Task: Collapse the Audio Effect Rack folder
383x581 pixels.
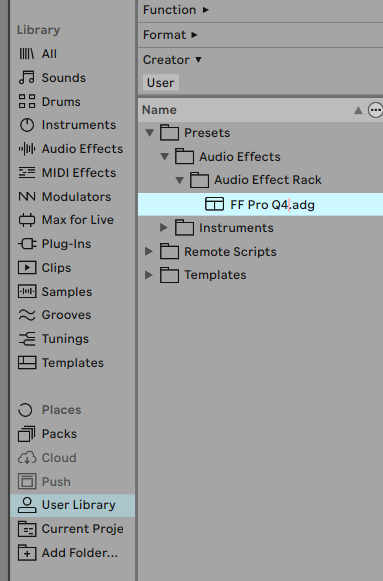Action: (x=180, y=180)
